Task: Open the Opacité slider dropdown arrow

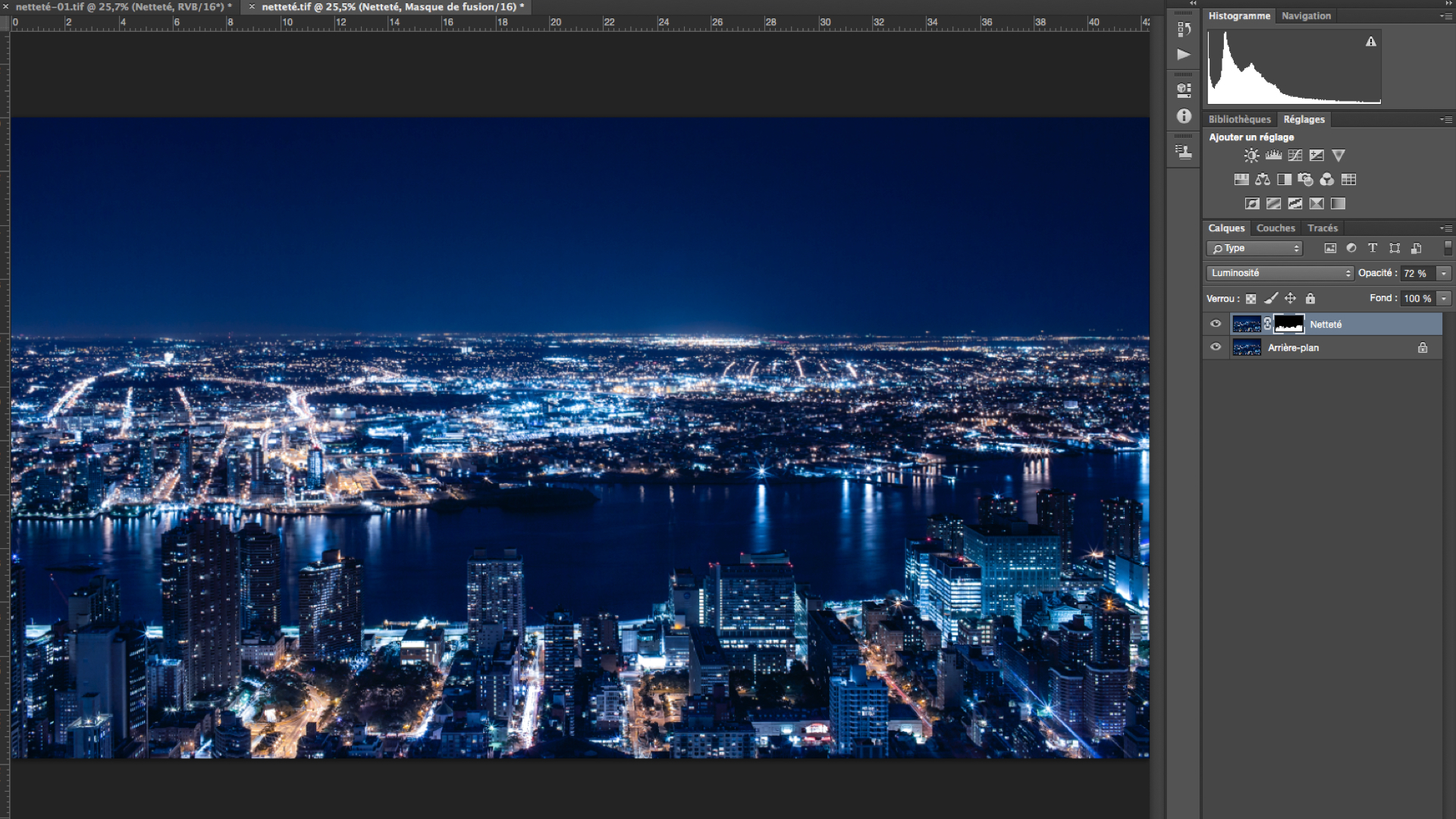Action: [1444, 273]
